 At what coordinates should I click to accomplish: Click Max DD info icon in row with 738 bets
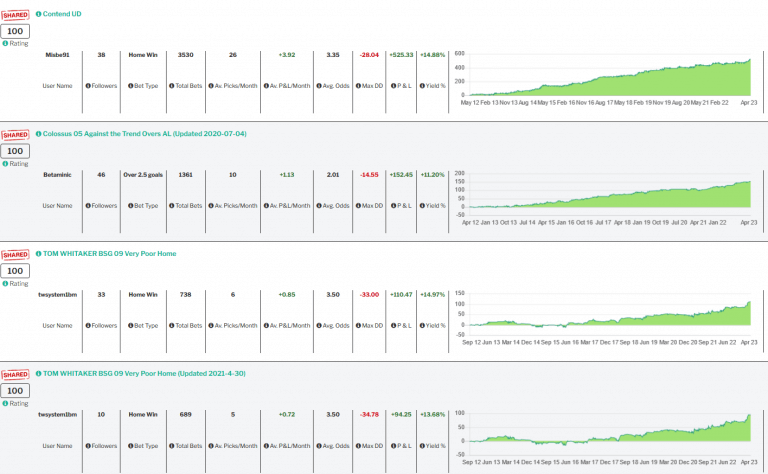point(358,326)
